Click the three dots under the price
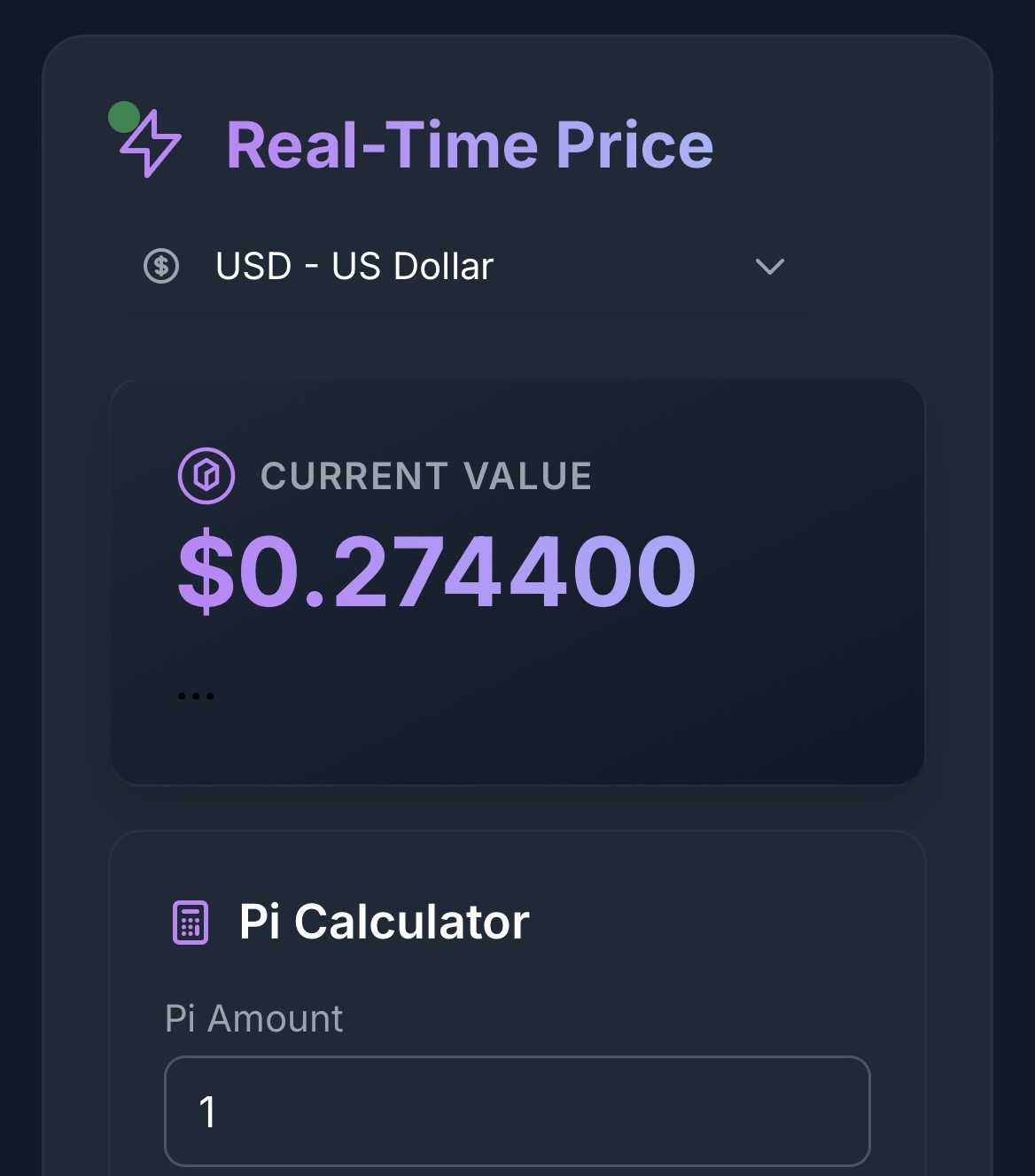The height and width of the screenshot is (1176, 1035). point(196,696)
